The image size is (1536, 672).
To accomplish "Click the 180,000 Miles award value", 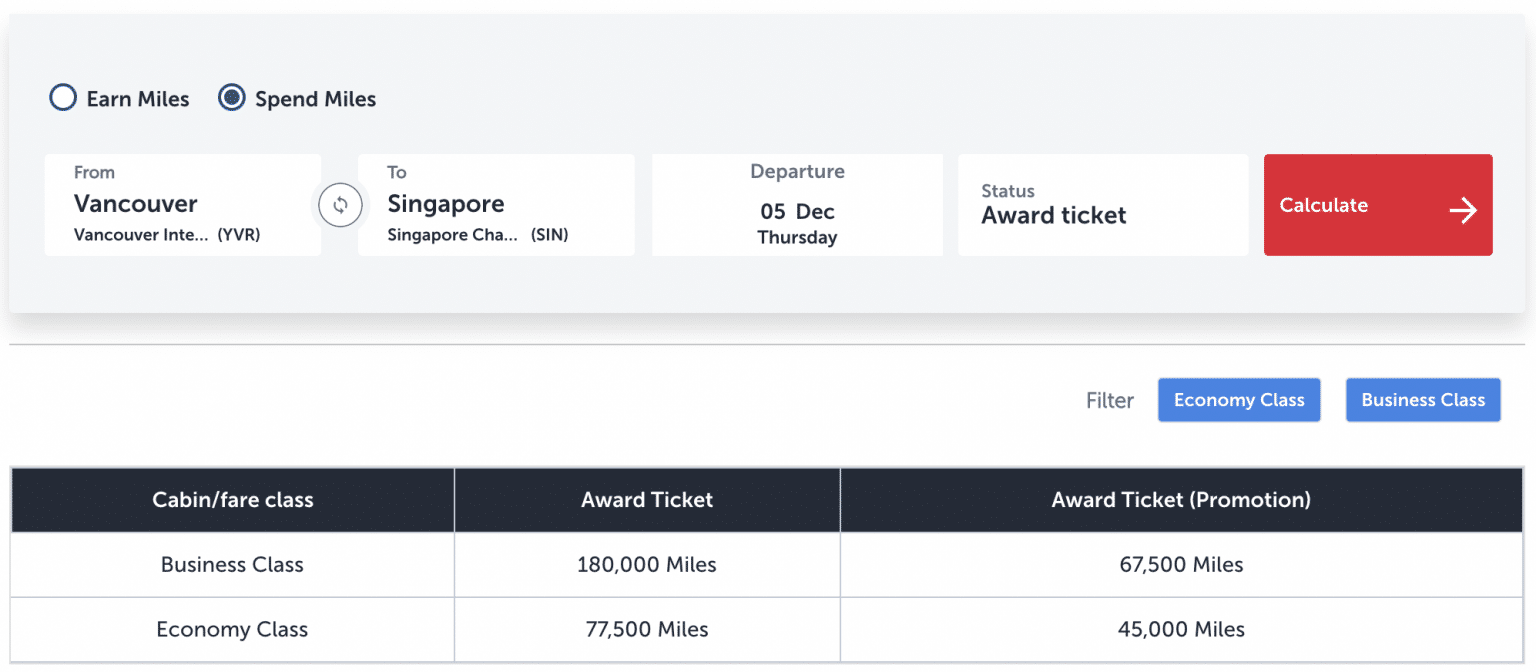I will [x=647, y=564].
